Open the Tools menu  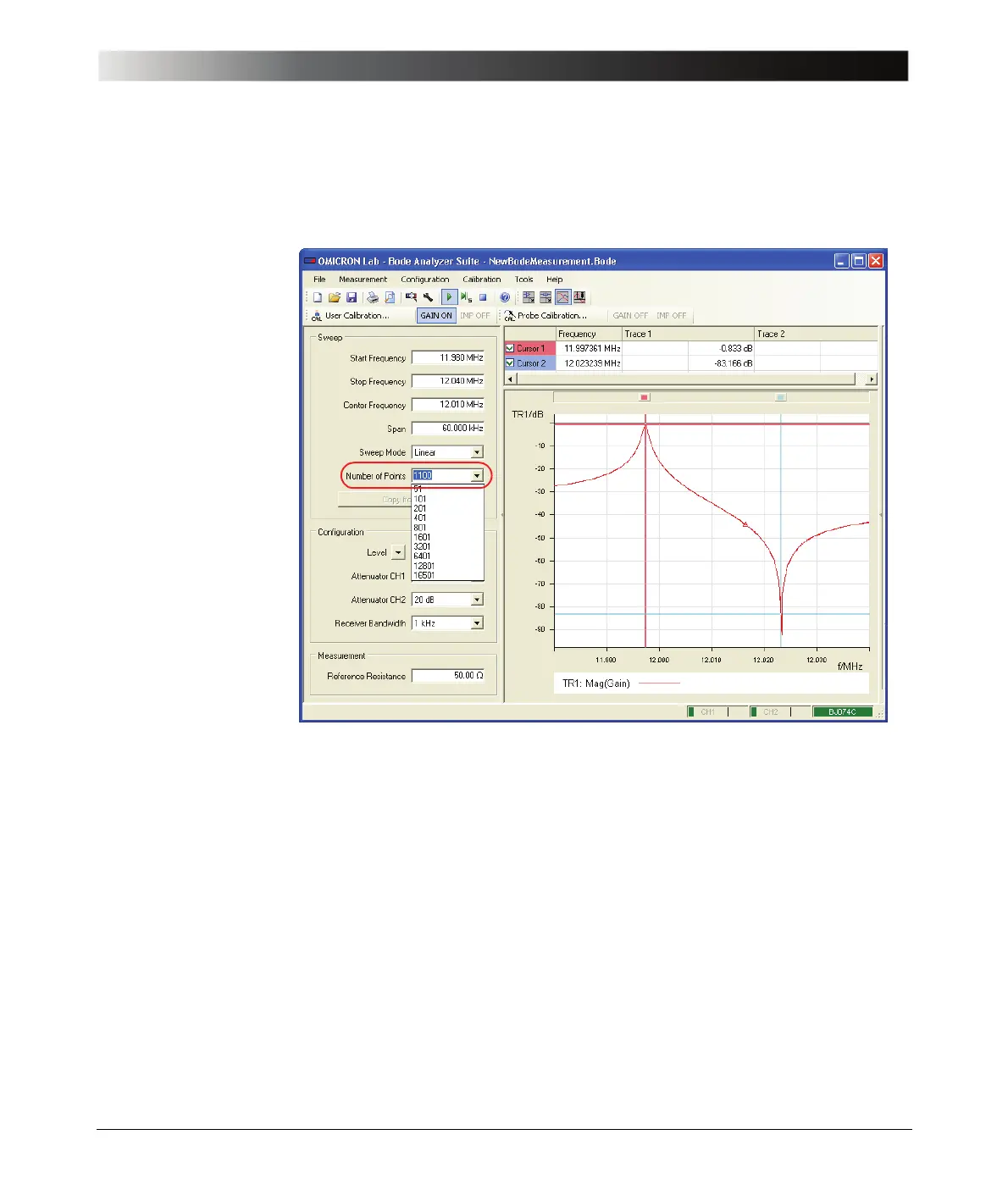[524, 279]
